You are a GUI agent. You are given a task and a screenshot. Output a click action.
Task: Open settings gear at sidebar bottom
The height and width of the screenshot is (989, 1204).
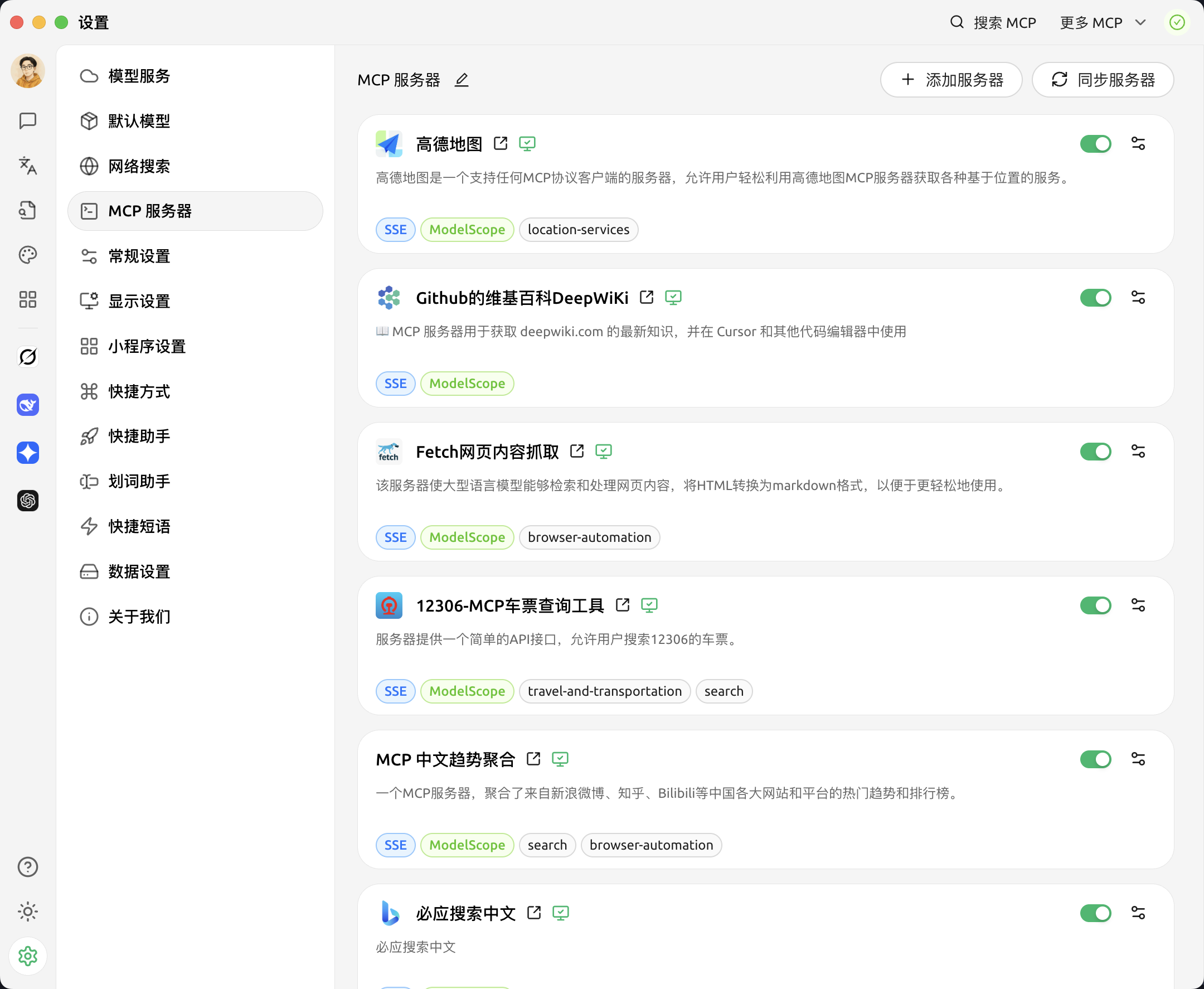point(27,956)
